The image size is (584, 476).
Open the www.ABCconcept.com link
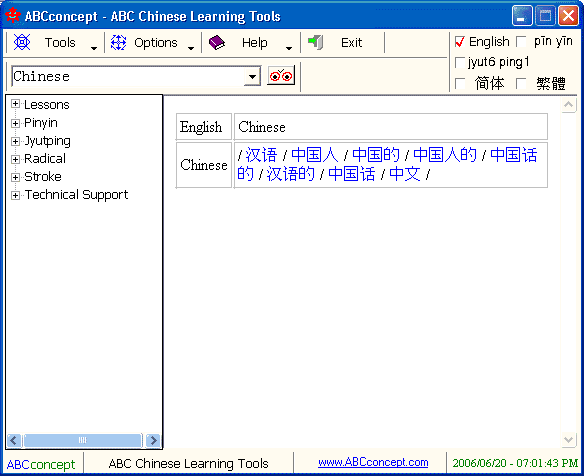click(x=373, y=462)
